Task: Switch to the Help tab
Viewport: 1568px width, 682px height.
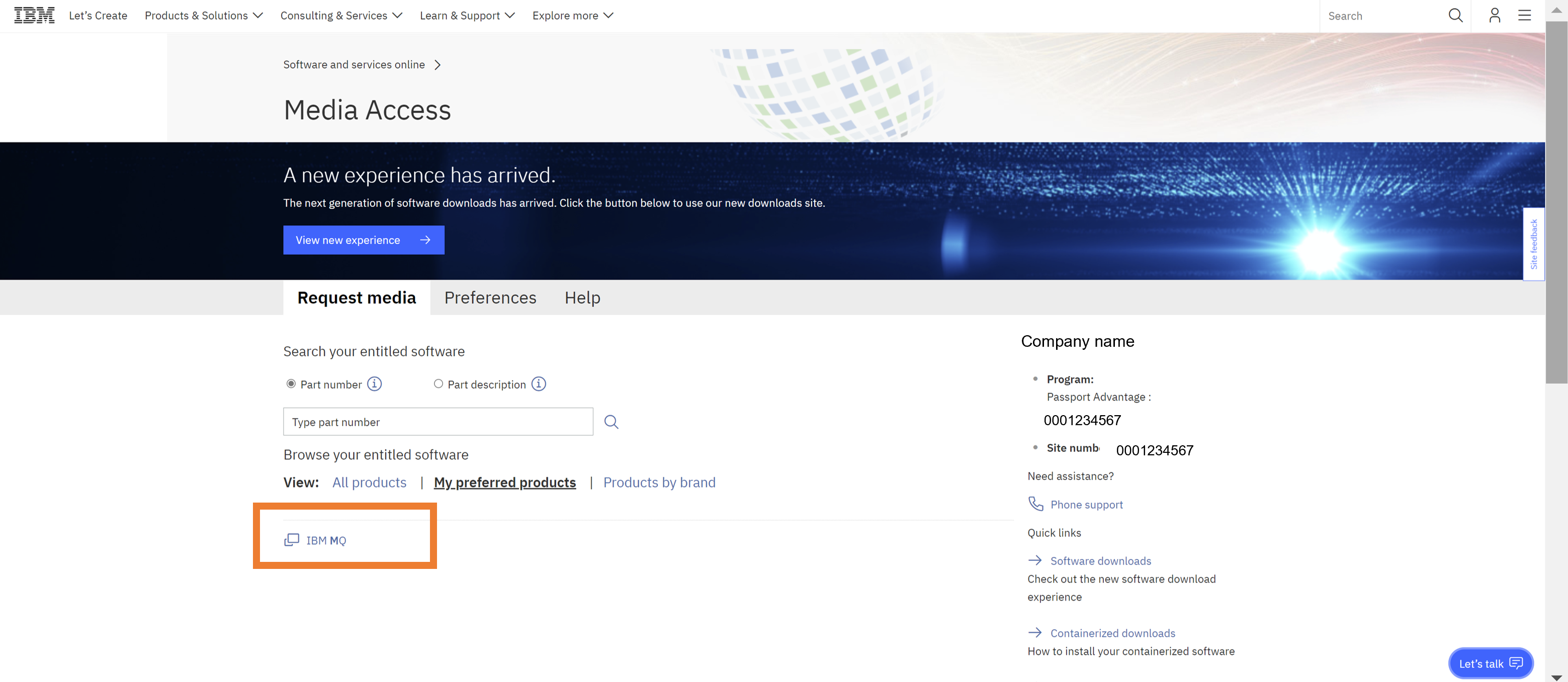Action: (582, 298)
